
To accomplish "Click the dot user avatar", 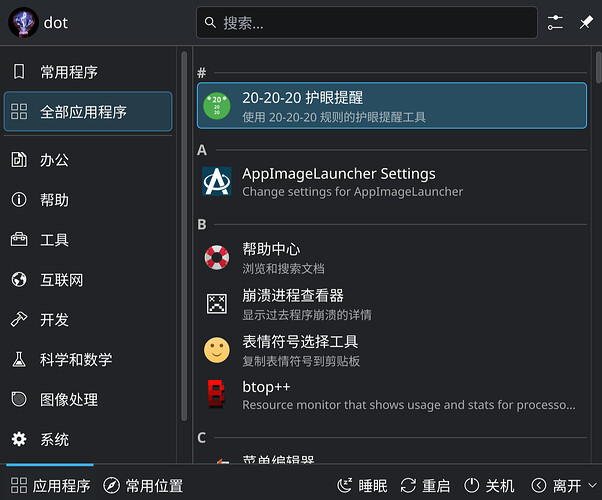I will 23,22.
